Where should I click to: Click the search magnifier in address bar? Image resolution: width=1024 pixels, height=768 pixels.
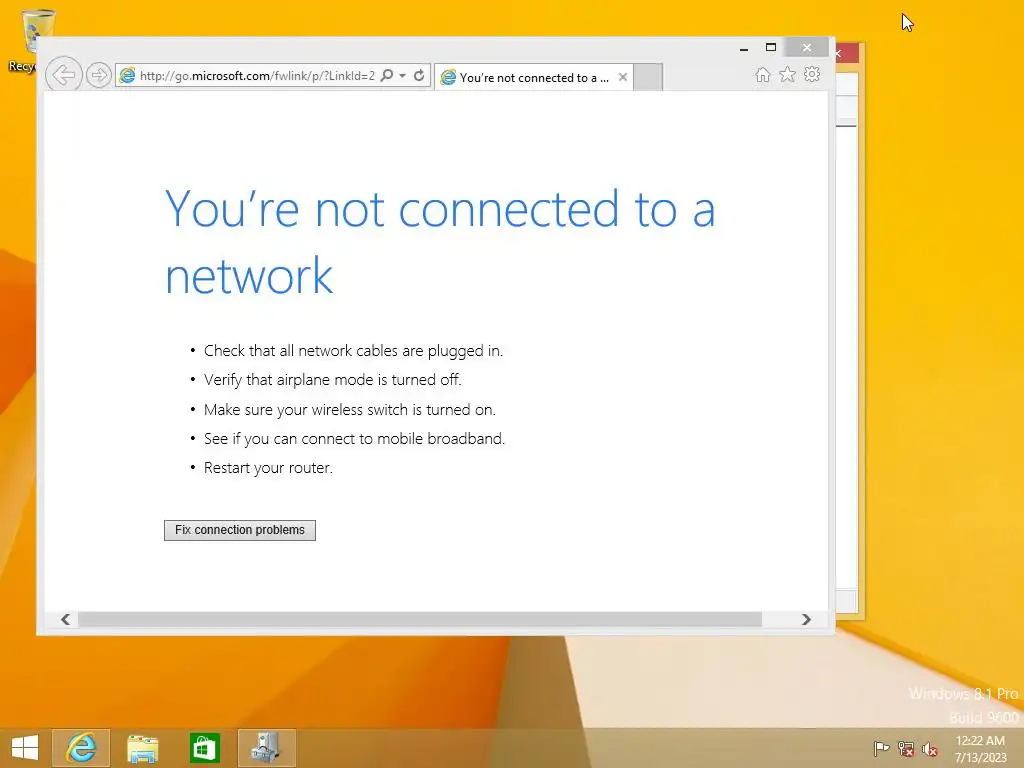click(387, 76)
